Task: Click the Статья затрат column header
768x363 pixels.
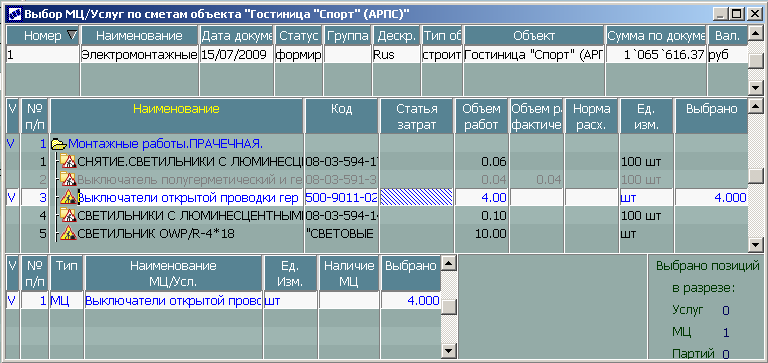Action: pos(416,117)
